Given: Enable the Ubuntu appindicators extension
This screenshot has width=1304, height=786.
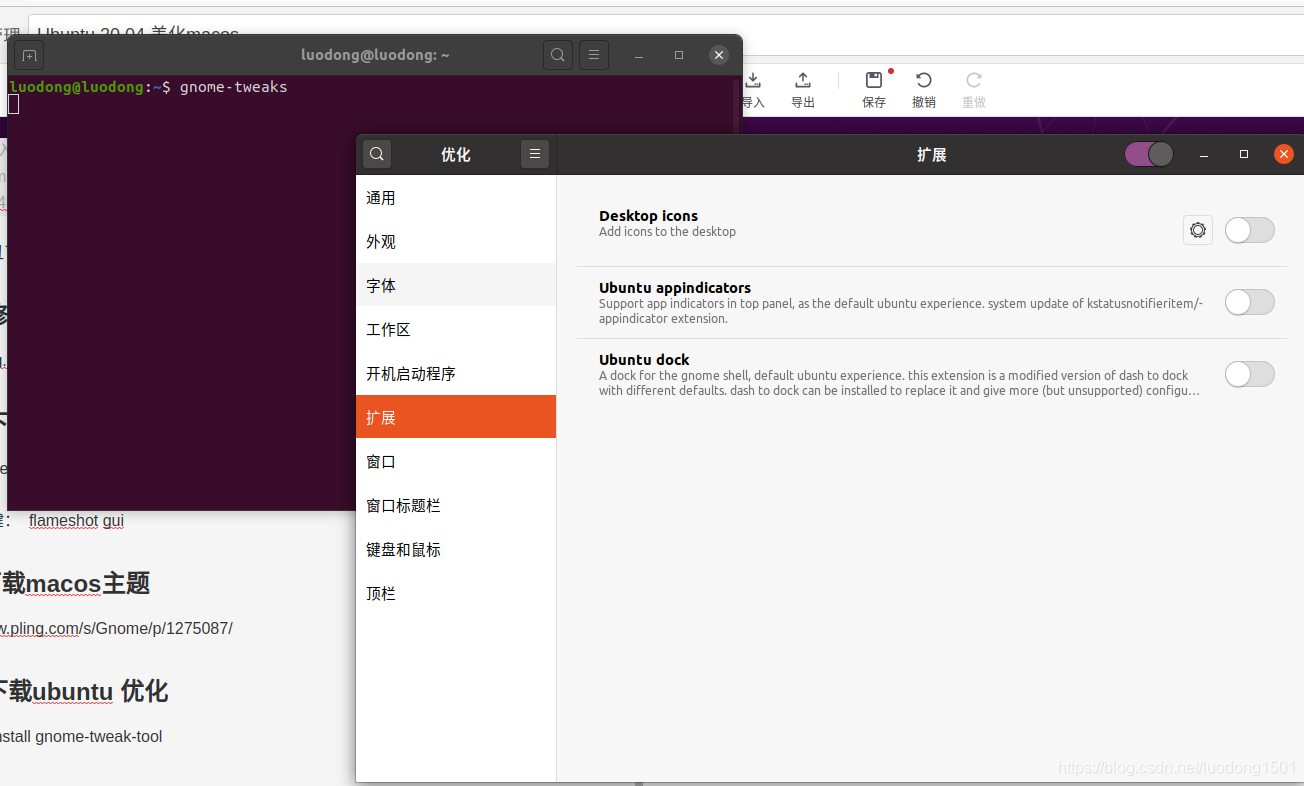Looking at the screenshot, I should (1250, 302).
